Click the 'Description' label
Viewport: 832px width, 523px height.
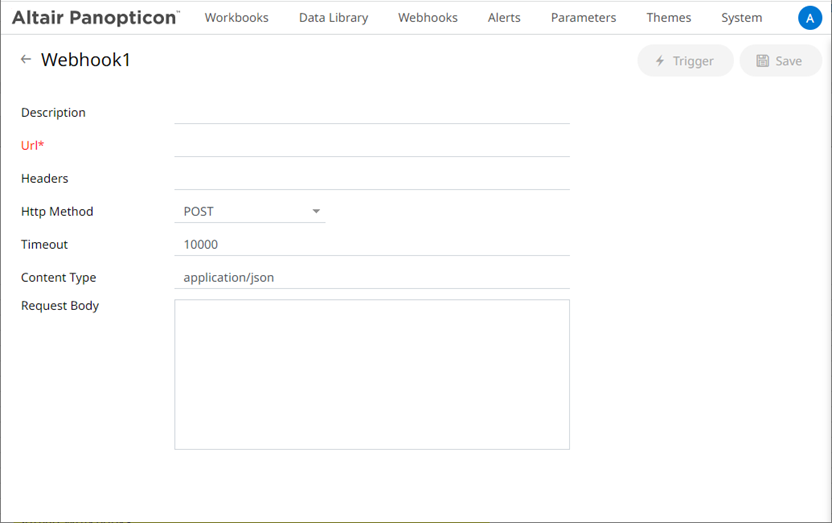point(53,113)
